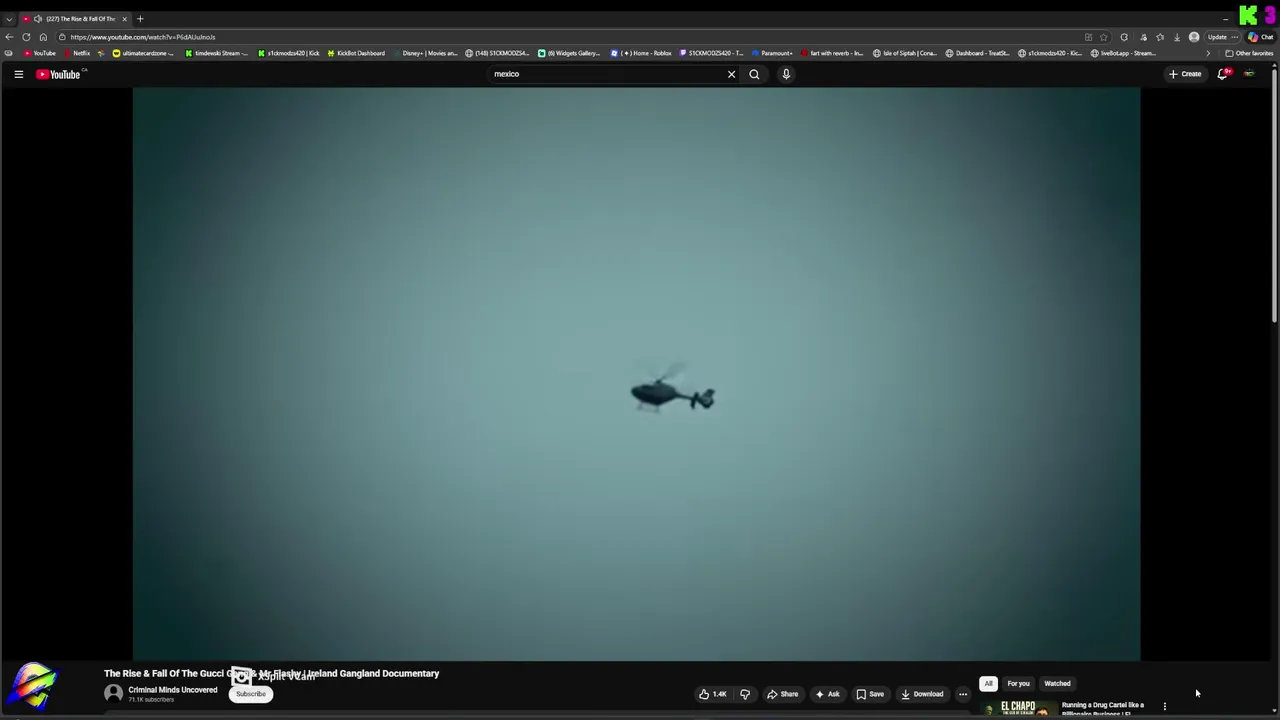
Task: Click the helicopter video player to pause
Action: pos(636,374)
